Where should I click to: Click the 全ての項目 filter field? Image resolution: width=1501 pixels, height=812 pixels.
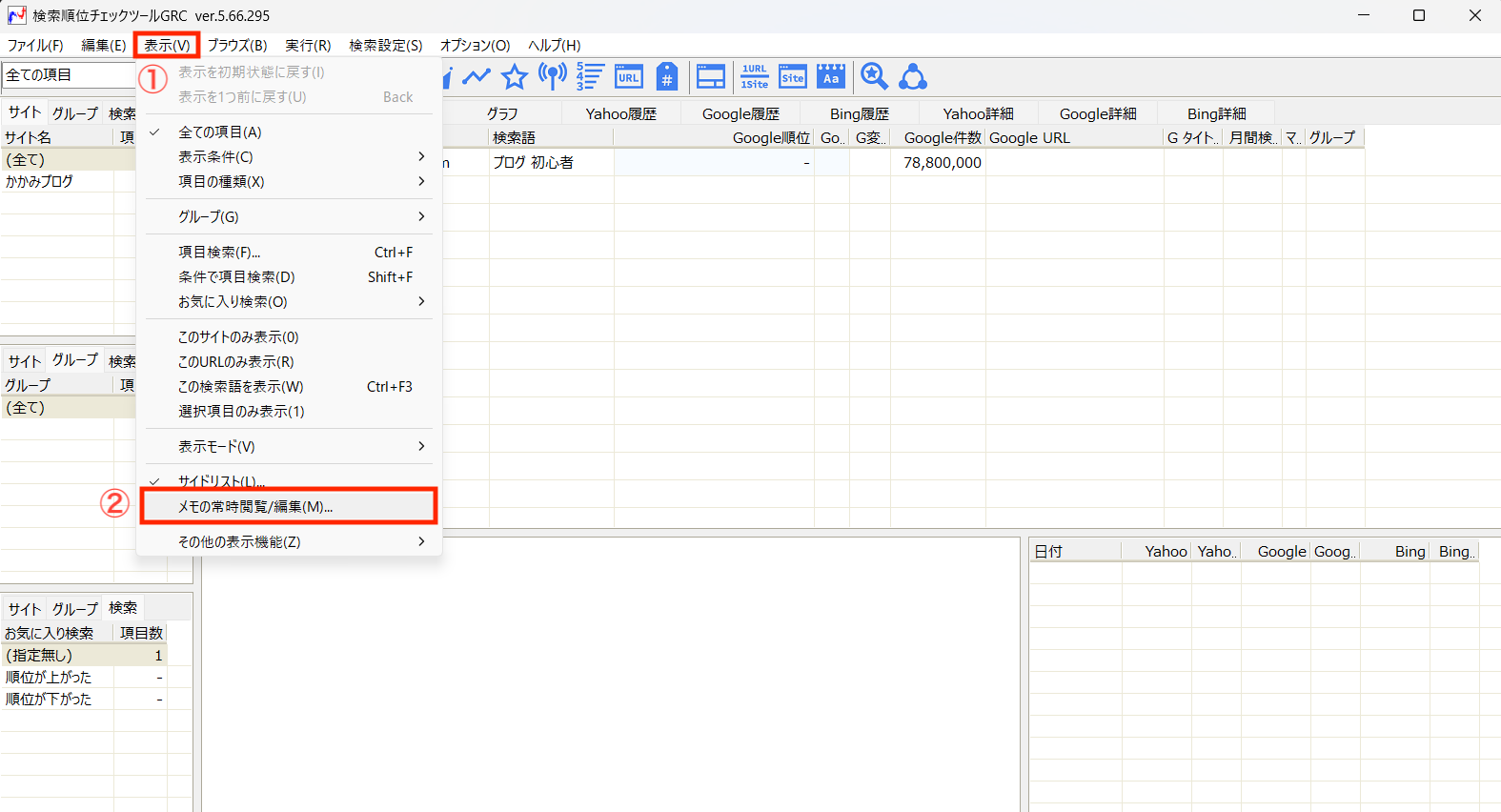click(x=69, y=74)
